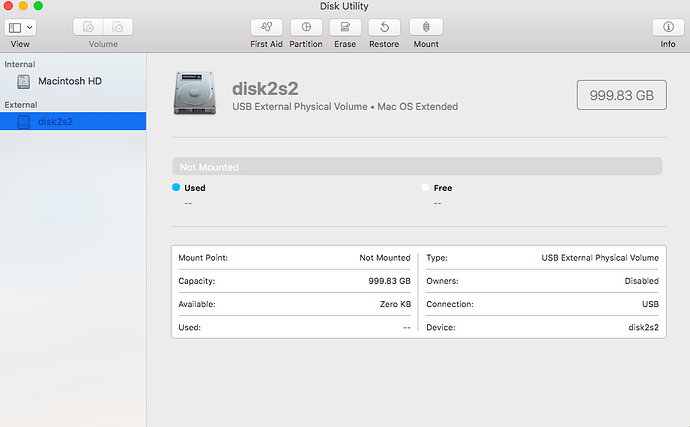Click the Used label in legend
Viewport: 690px width, 427px height.
(195, 188)
